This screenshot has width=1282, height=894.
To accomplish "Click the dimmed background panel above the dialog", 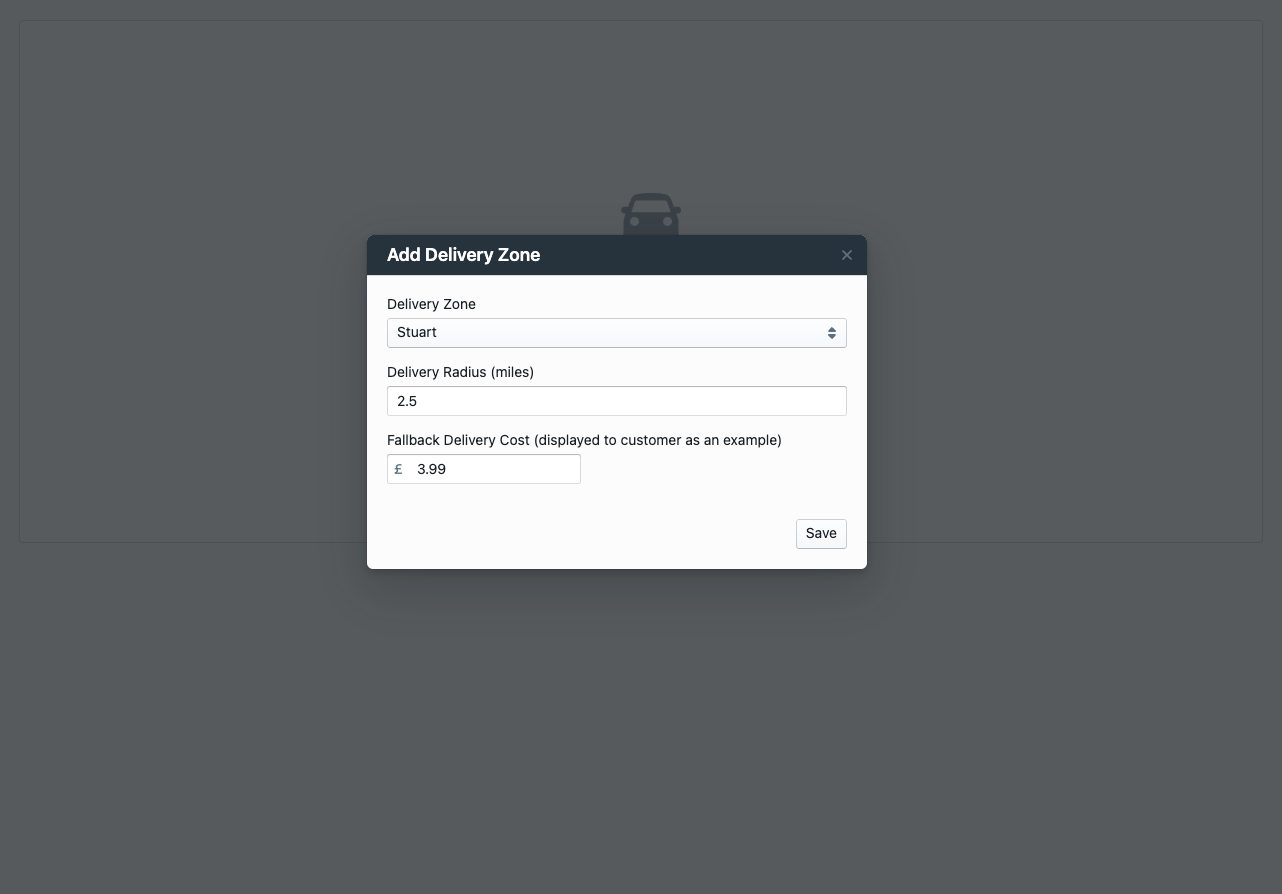I will point(640,110).
